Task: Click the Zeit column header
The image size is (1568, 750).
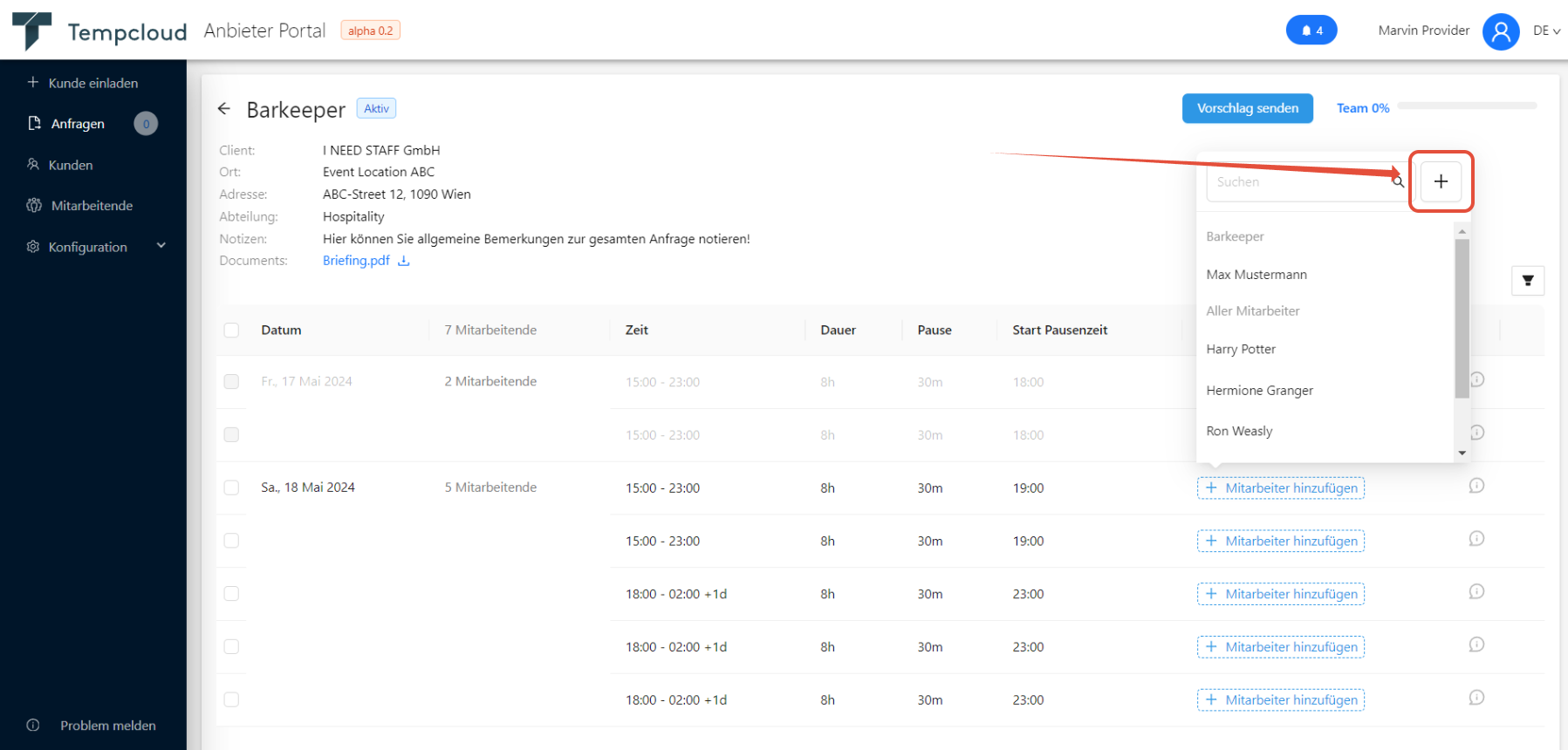Action: (x=637, y=331)
